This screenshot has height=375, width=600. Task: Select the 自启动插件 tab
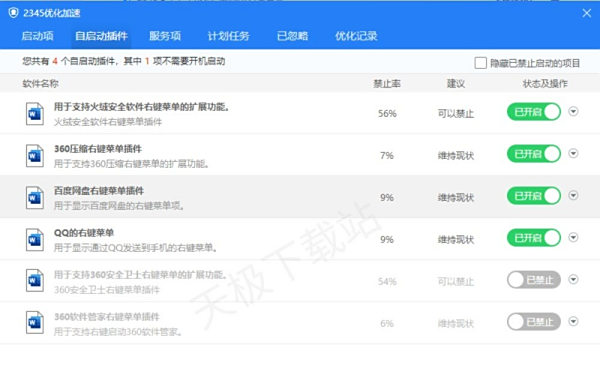tap(101, 36)
